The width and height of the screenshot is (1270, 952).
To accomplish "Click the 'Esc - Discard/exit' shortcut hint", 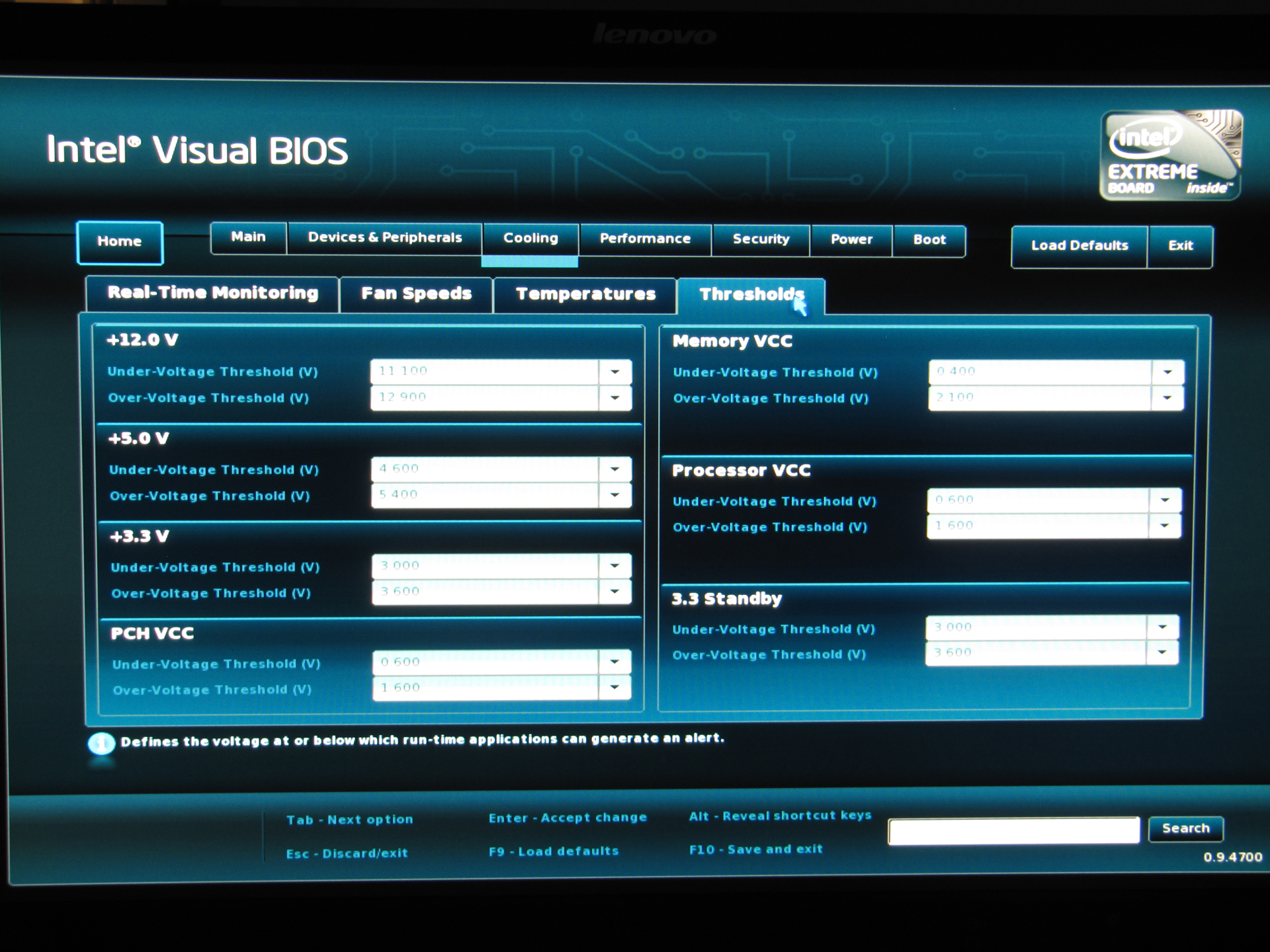I will tap(347, 853).
